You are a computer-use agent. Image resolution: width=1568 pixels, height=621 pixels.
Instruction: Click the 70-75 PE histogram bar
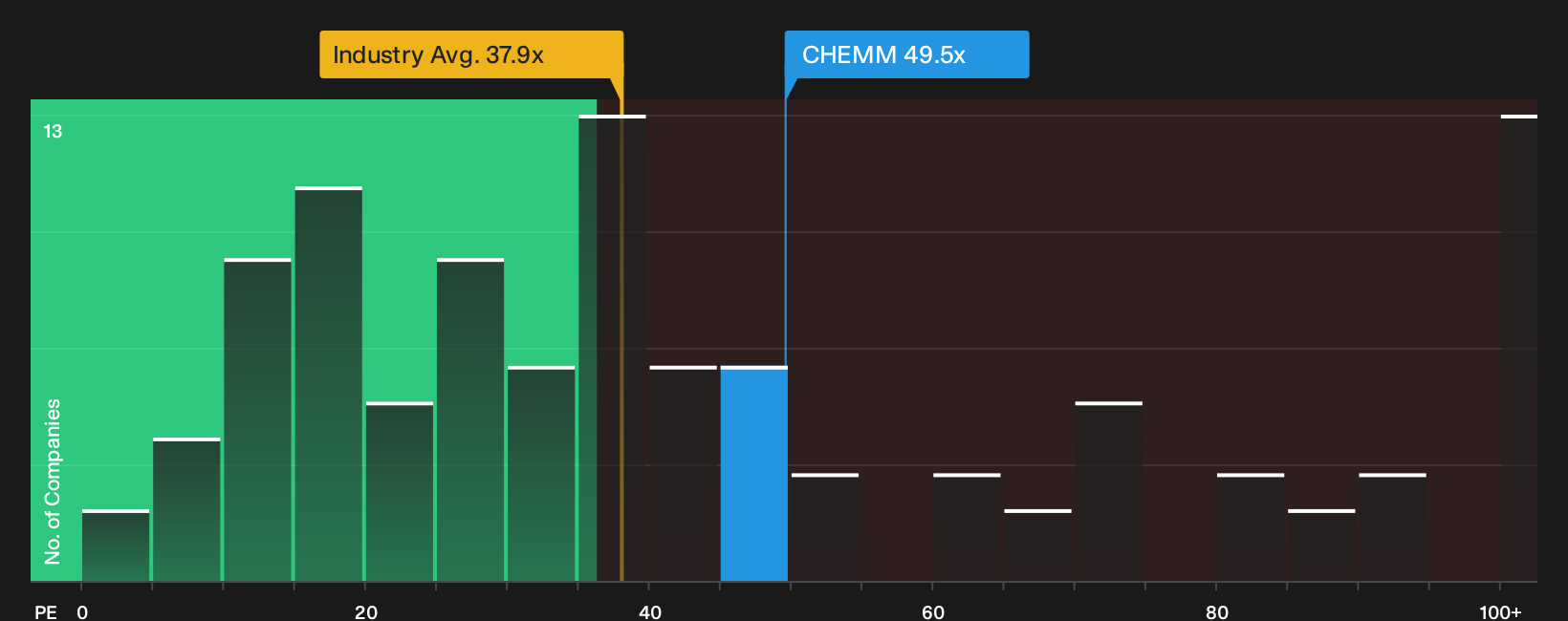coord(1109,492)
